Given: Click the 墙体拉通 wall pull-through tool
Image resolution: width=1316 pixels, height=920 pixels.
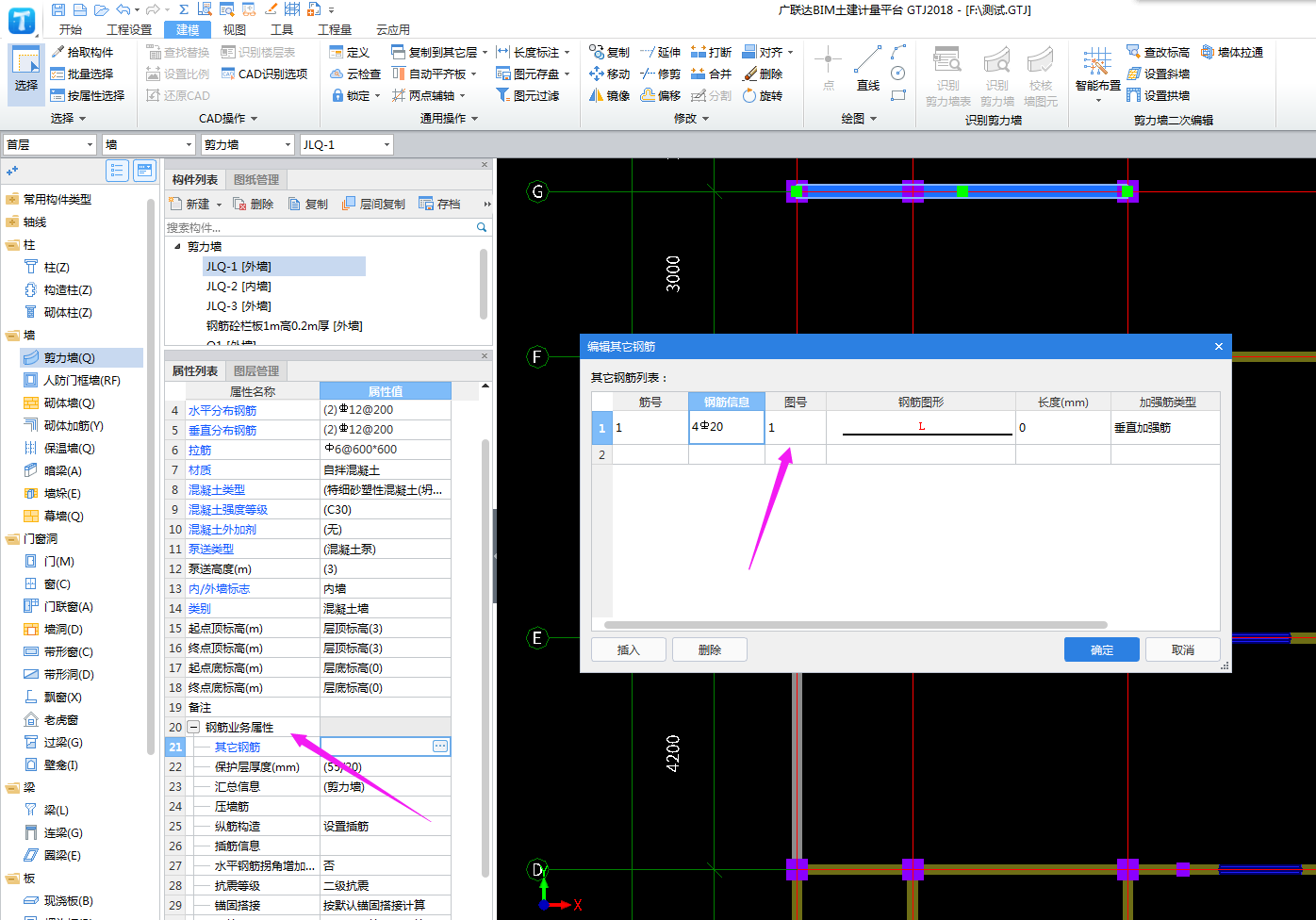Looking at the screenshot, I should click(x=1232, y=52).
